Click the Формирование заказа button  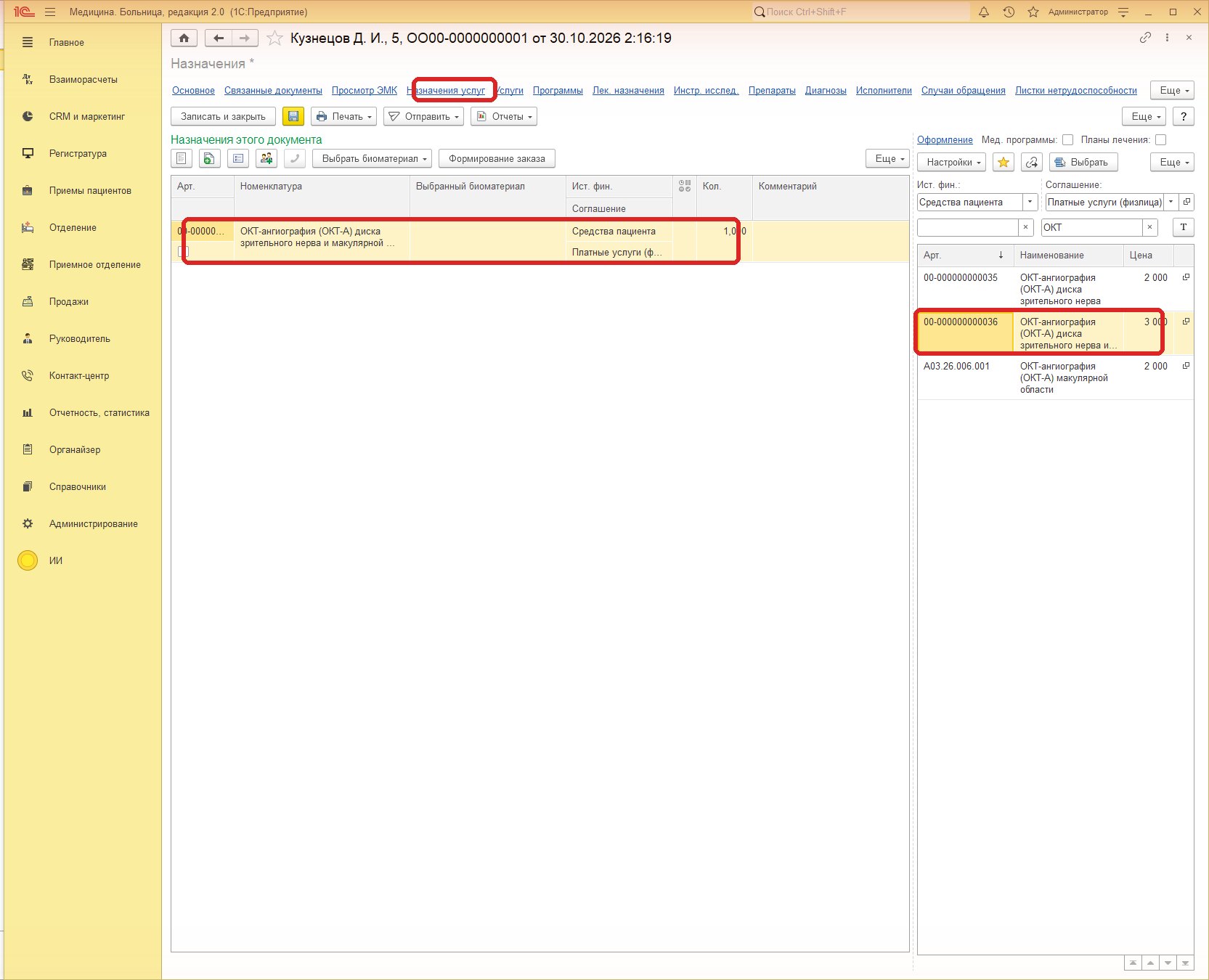[x=497, y=158]
